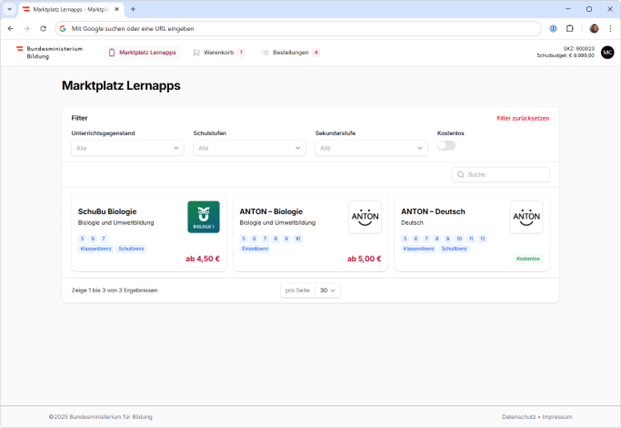Open a new browser tab
Screen dimensions: 621x428
click(133, 9)
